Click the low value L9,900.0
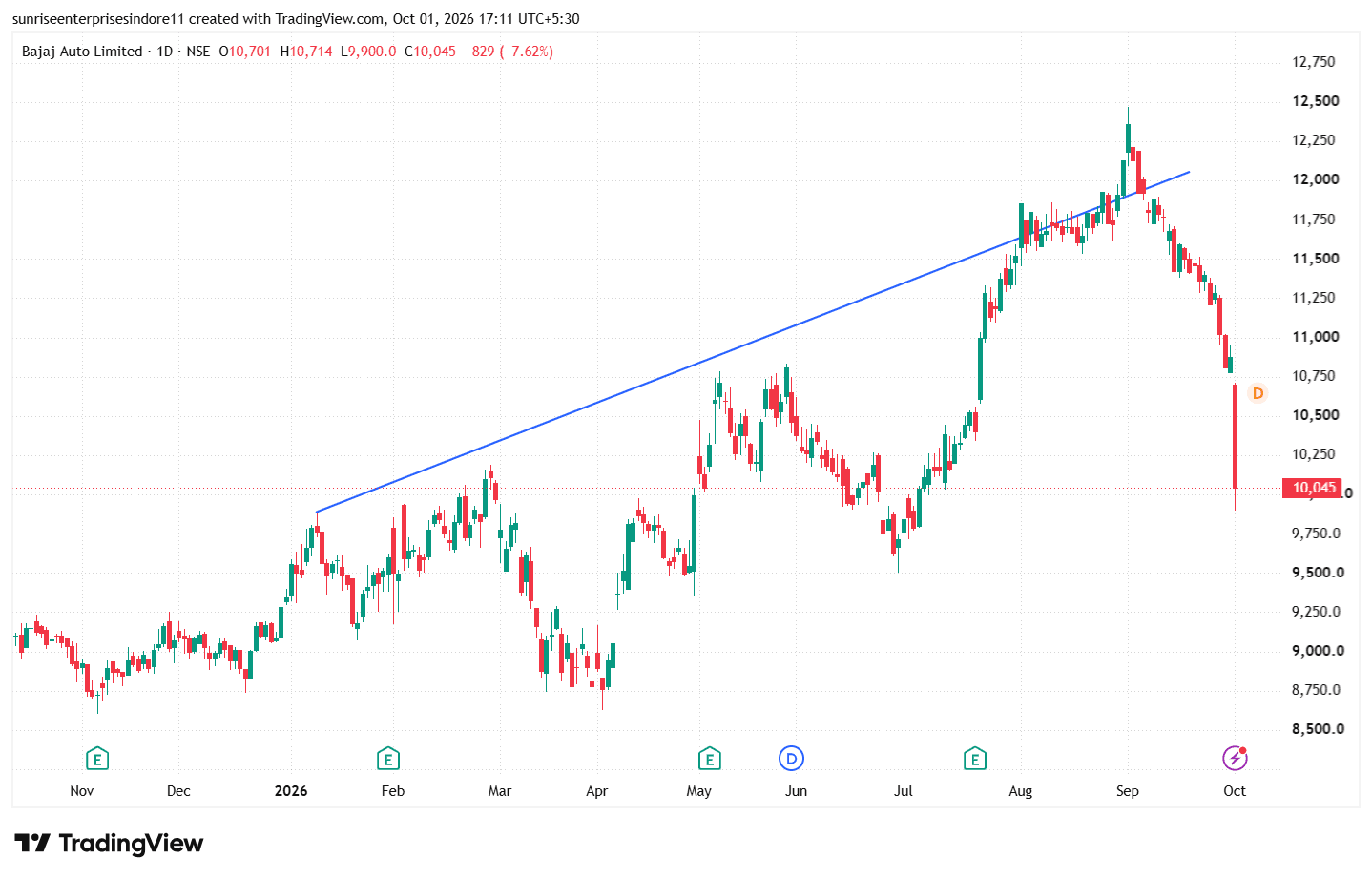Screen dimensions: 1372x879 pyautogui.click(x=368, y=52)
